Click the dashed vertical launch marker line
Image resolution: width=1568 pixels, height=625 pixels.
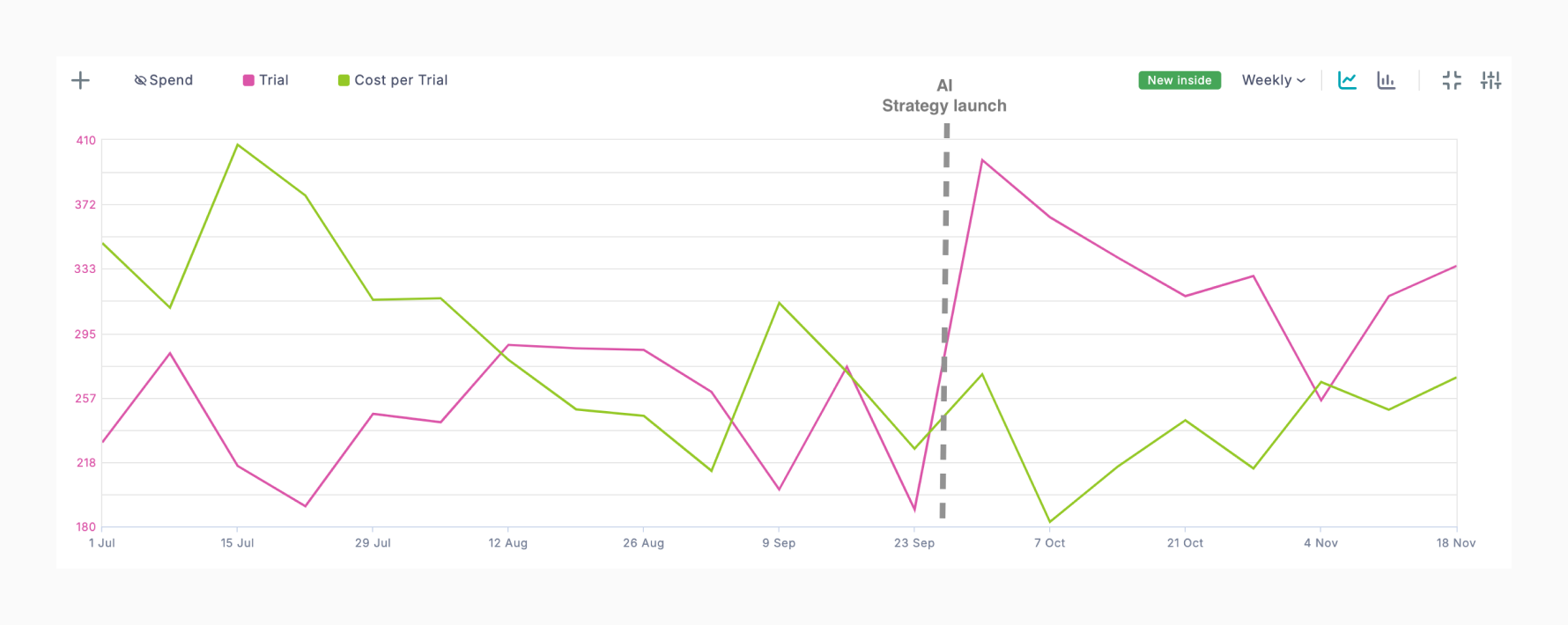pos(945,308)
